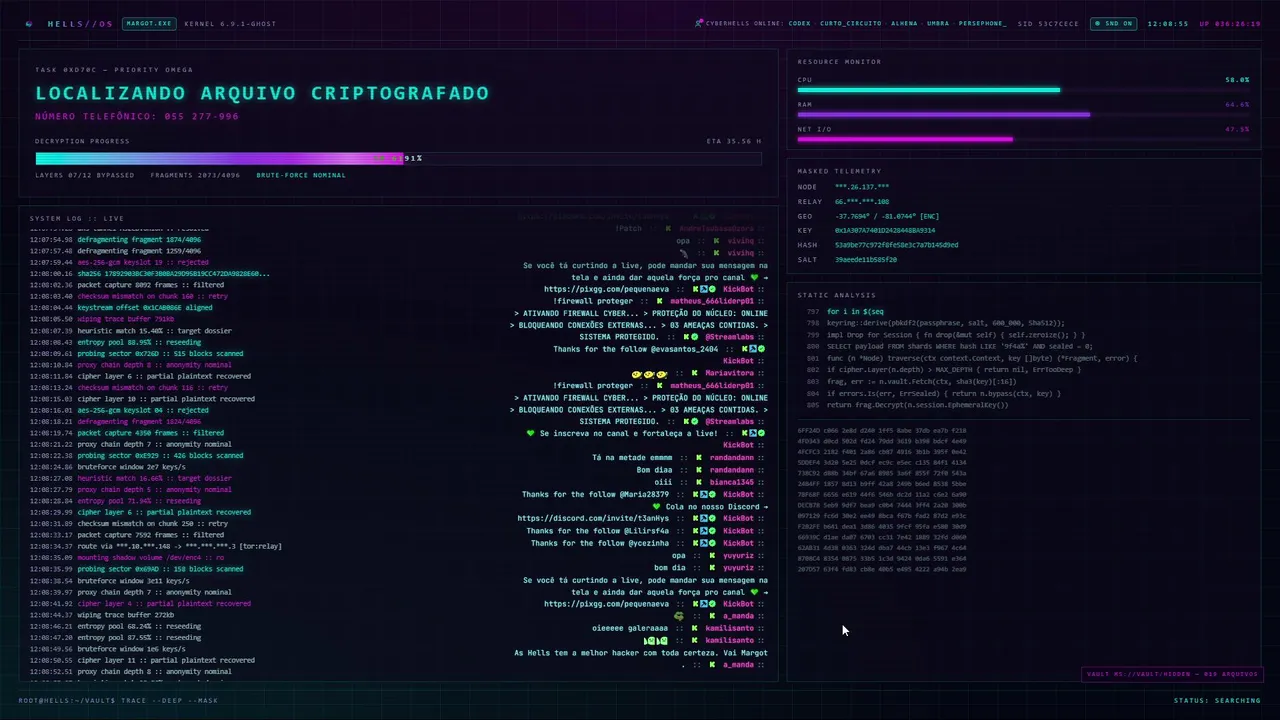
Task: Click the NET I/O usage bar
Action: point(1023,139)
